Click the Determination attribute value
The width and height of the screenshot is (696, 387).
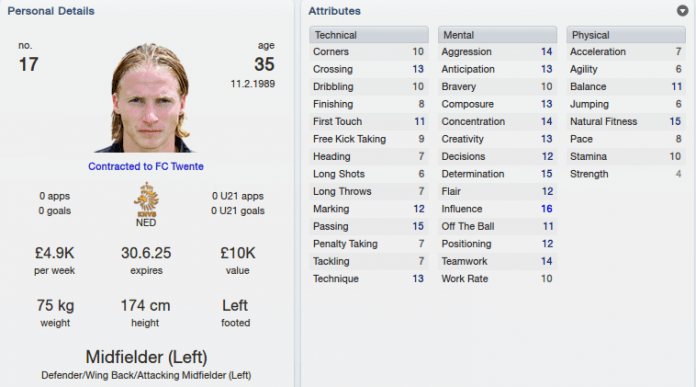coord(546,174)
